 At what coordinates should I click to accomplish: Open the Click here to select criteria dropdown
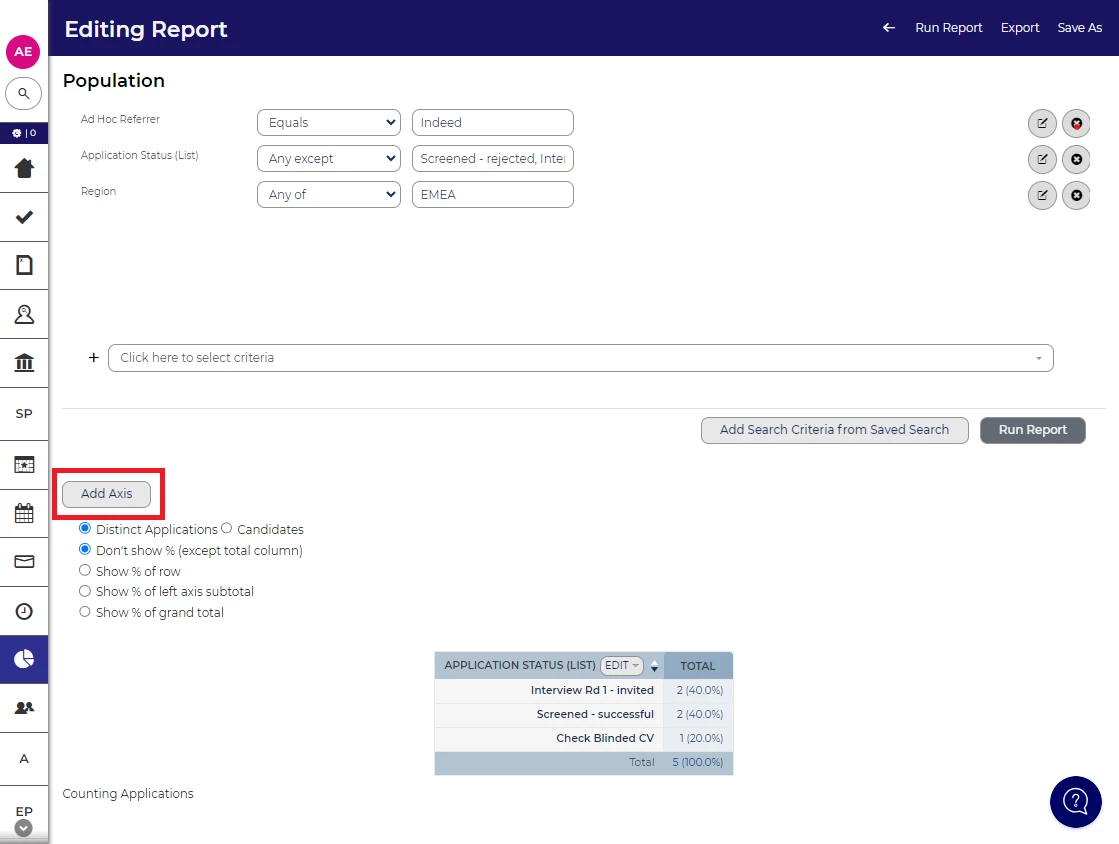click(x=581, y=358)
